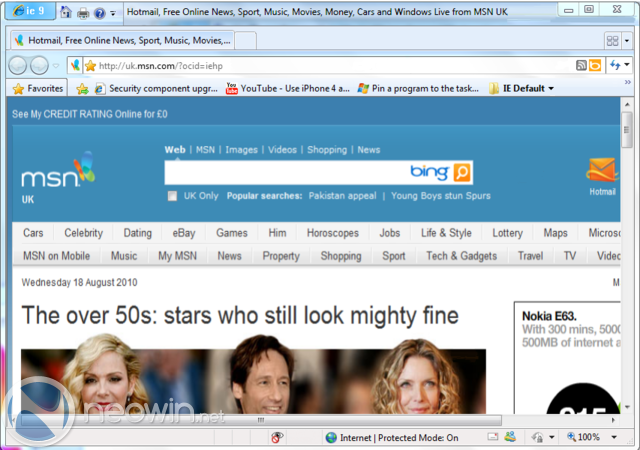Expand dropdown next to refresh icon
The width and height of the screenshot is (640, 450).
click(x=627, y=65)
